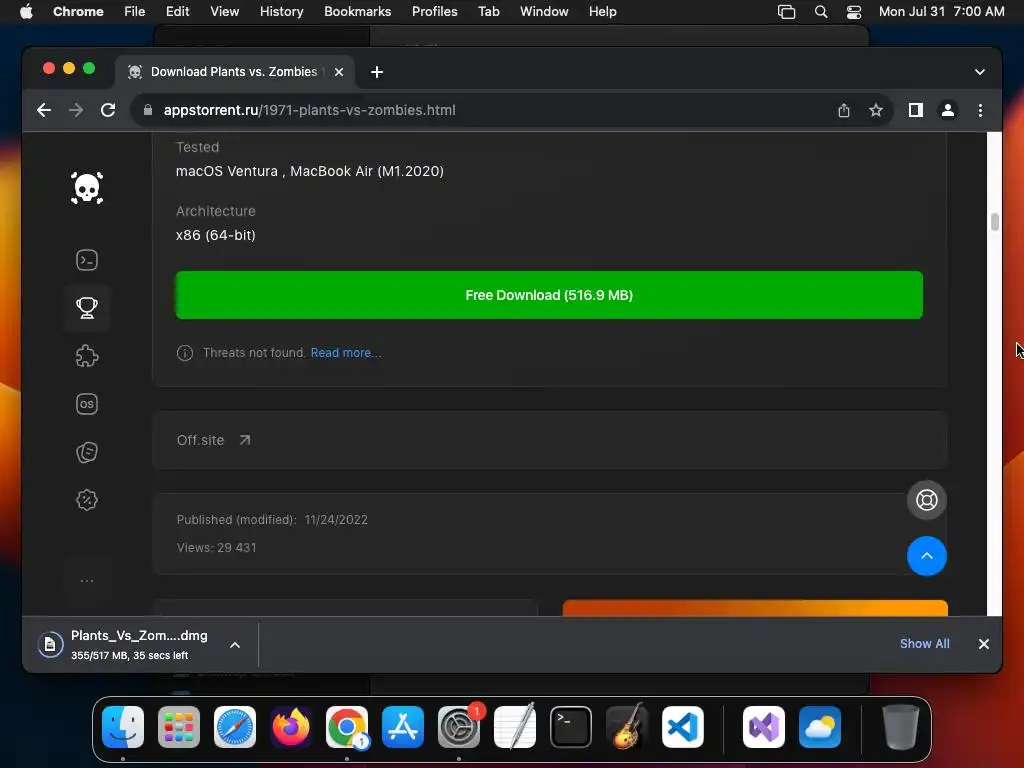
Task: Expand the tab search chevron in tab strip
Action: click(x=980, y=72)
